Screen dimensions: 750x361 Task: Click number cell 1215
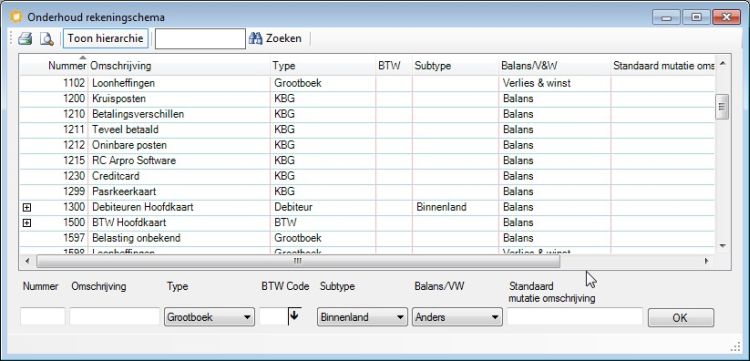[74, 161]
